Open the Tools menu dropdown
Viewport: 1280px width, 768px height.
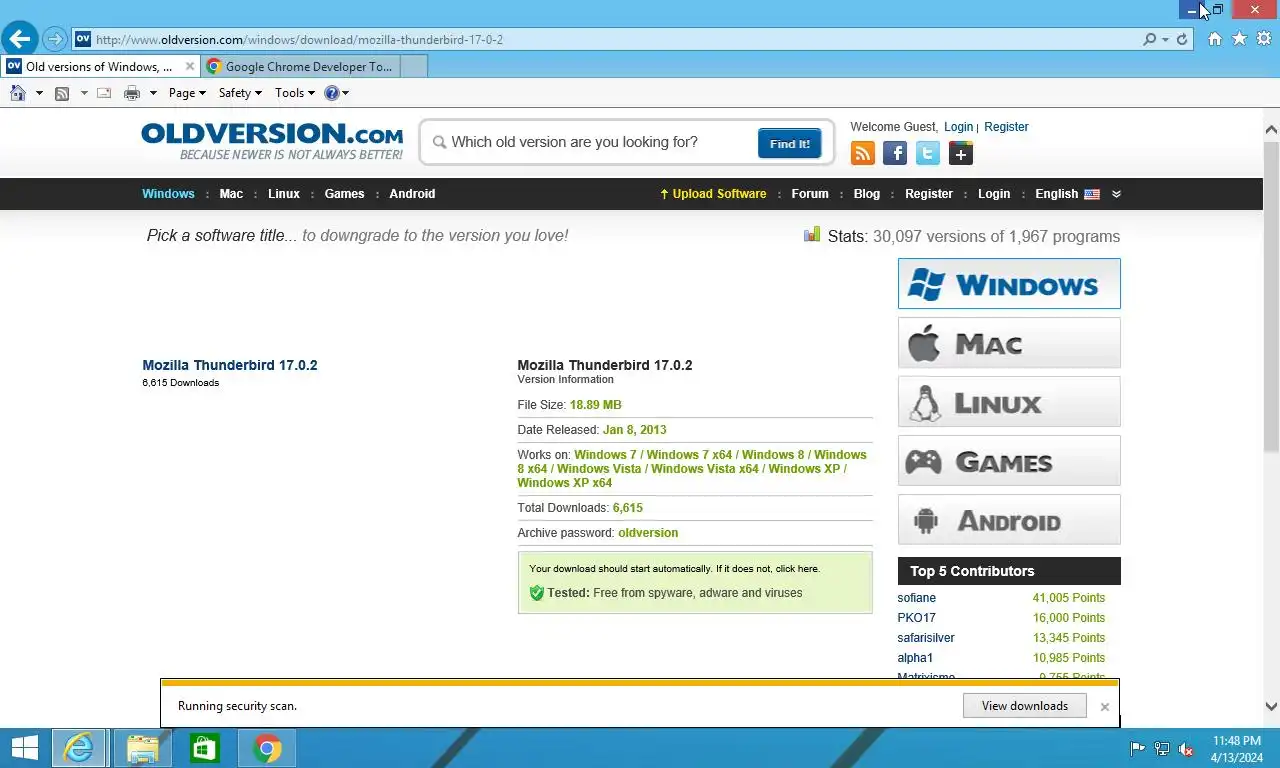point(295,93)
